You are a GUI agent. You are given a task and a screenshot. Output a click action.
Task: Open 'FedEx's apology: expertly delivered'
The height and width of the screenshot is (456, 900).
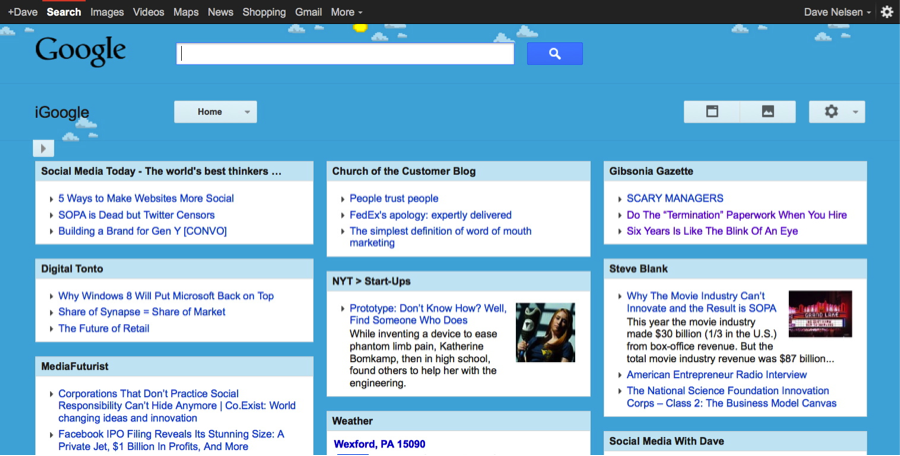coord(430,215)
